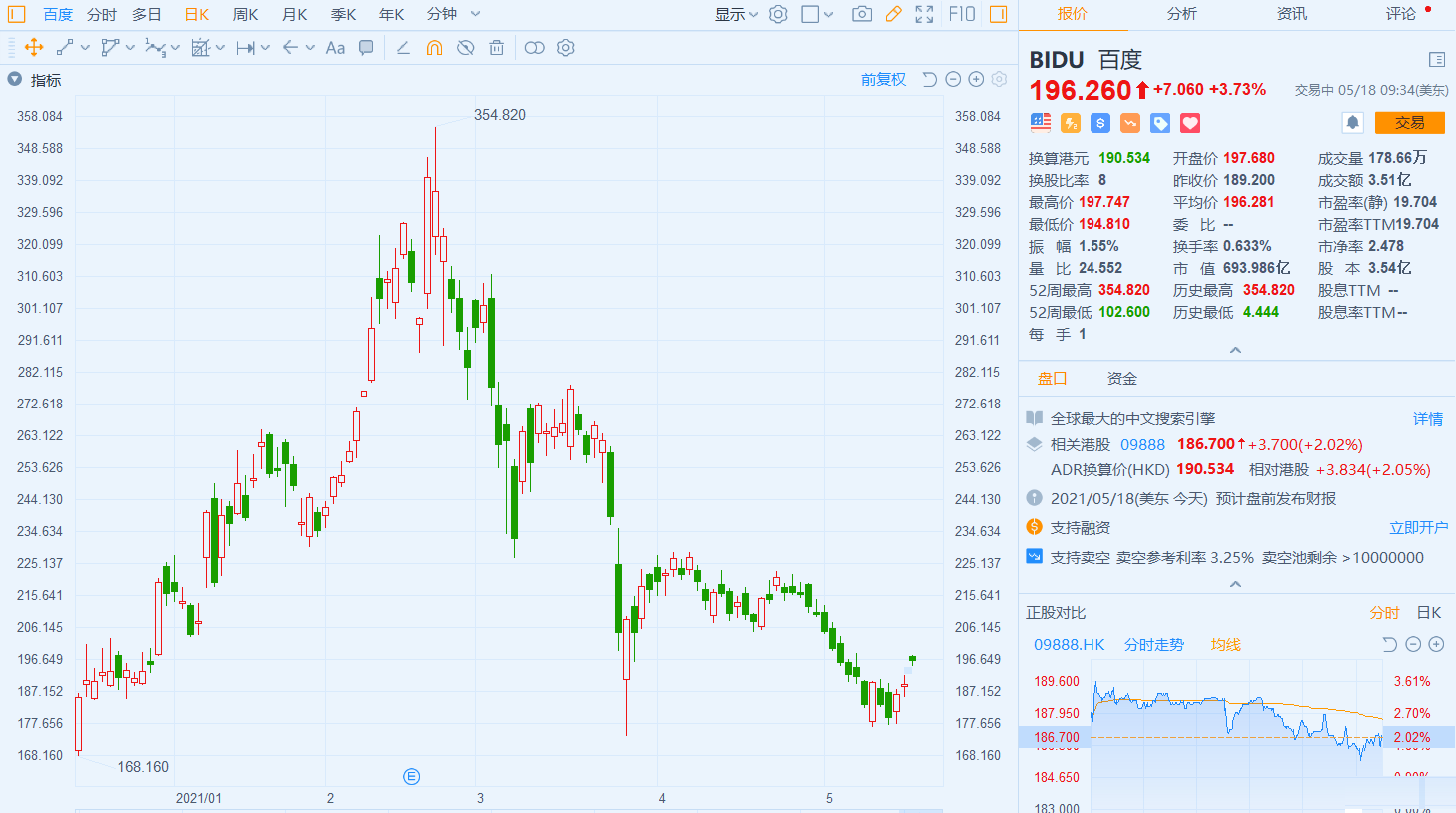Enter fullscreen chart mode
This screenshot has height=813, width=1456.
[925, 14]
